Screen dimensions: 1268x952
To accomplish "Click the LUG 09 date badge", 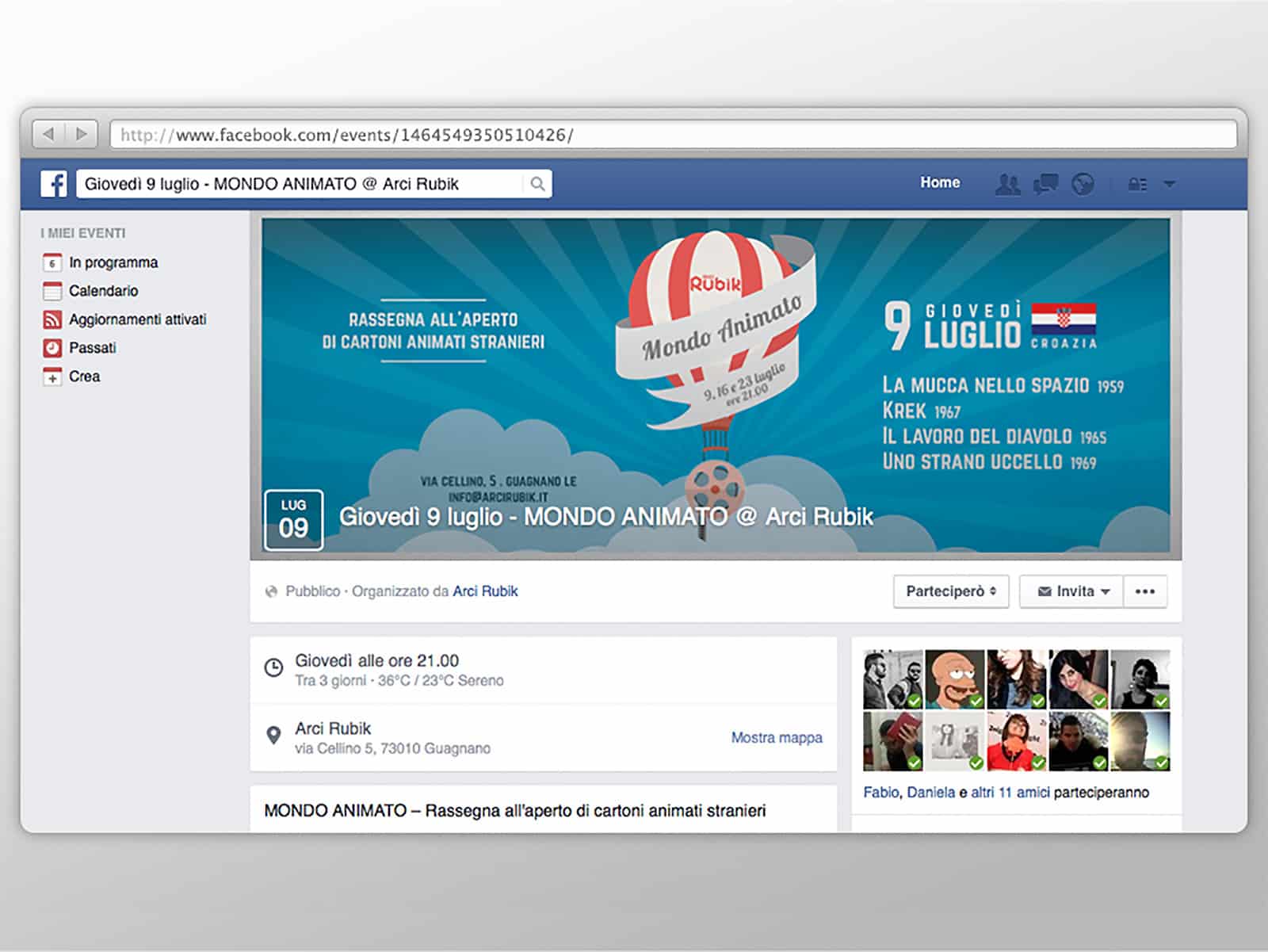I will click(293, 519).
